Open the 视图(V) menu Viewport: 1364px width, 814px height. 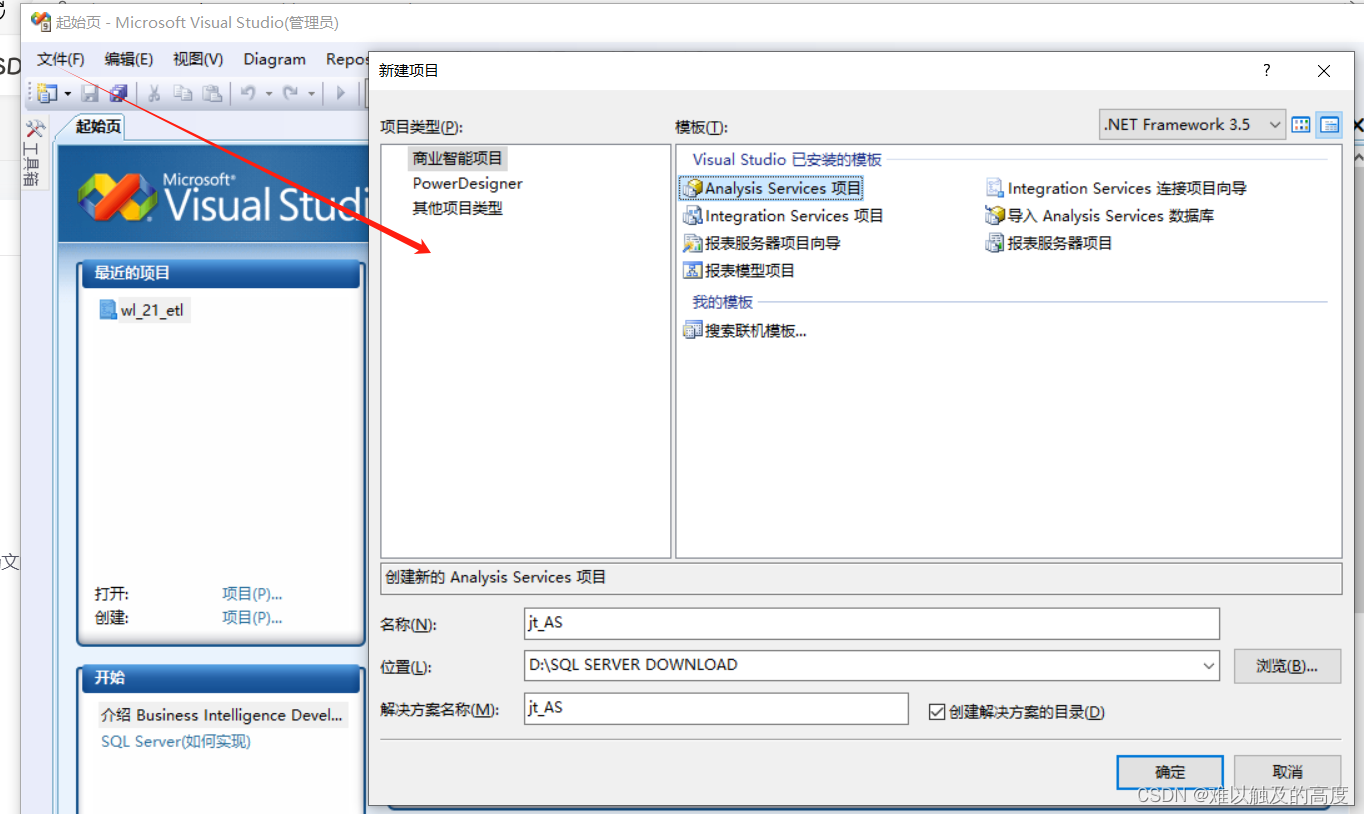pos(198,59)
